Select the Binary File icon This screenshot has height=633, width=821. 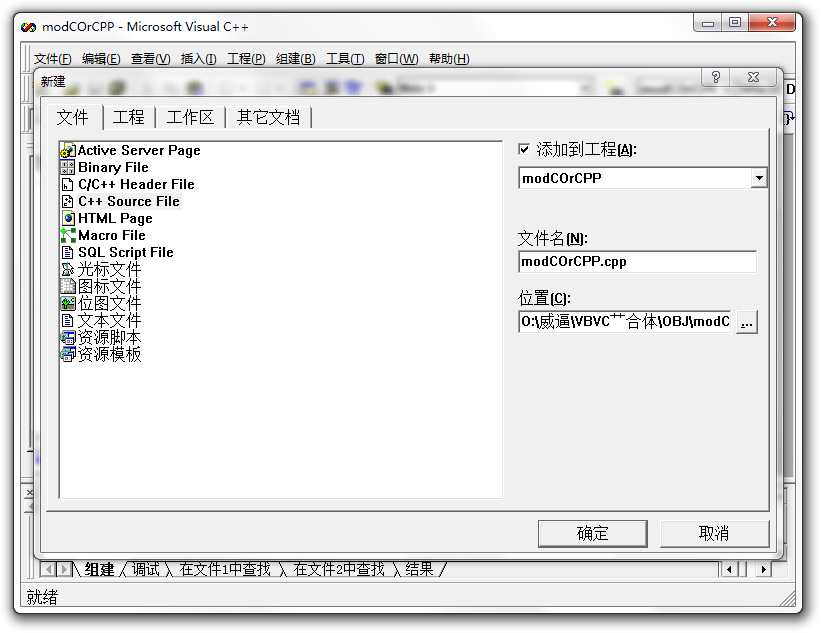pos(68,168)
